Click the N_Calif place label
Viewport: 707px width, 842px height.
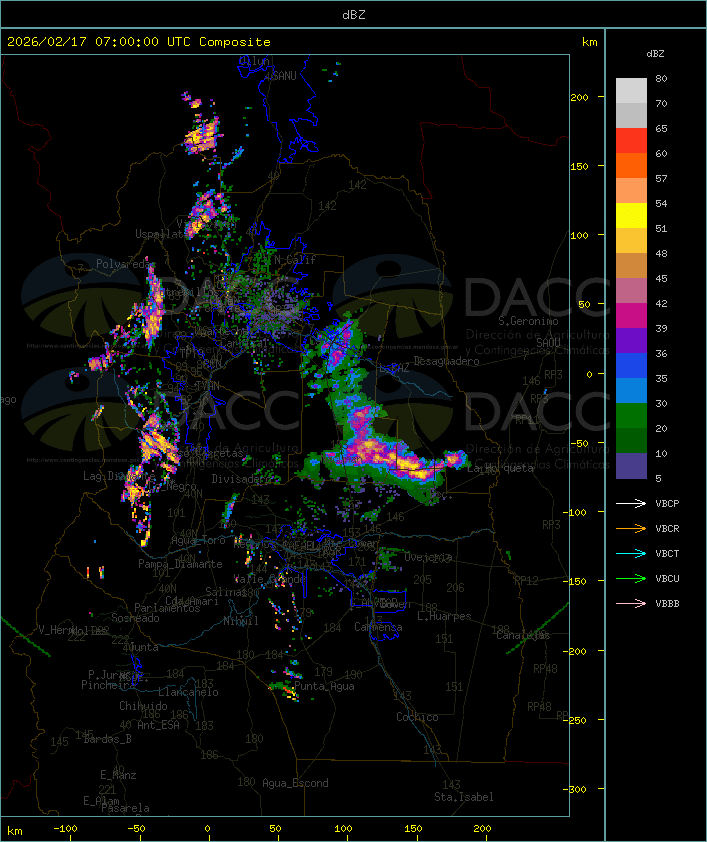point(295,260)
